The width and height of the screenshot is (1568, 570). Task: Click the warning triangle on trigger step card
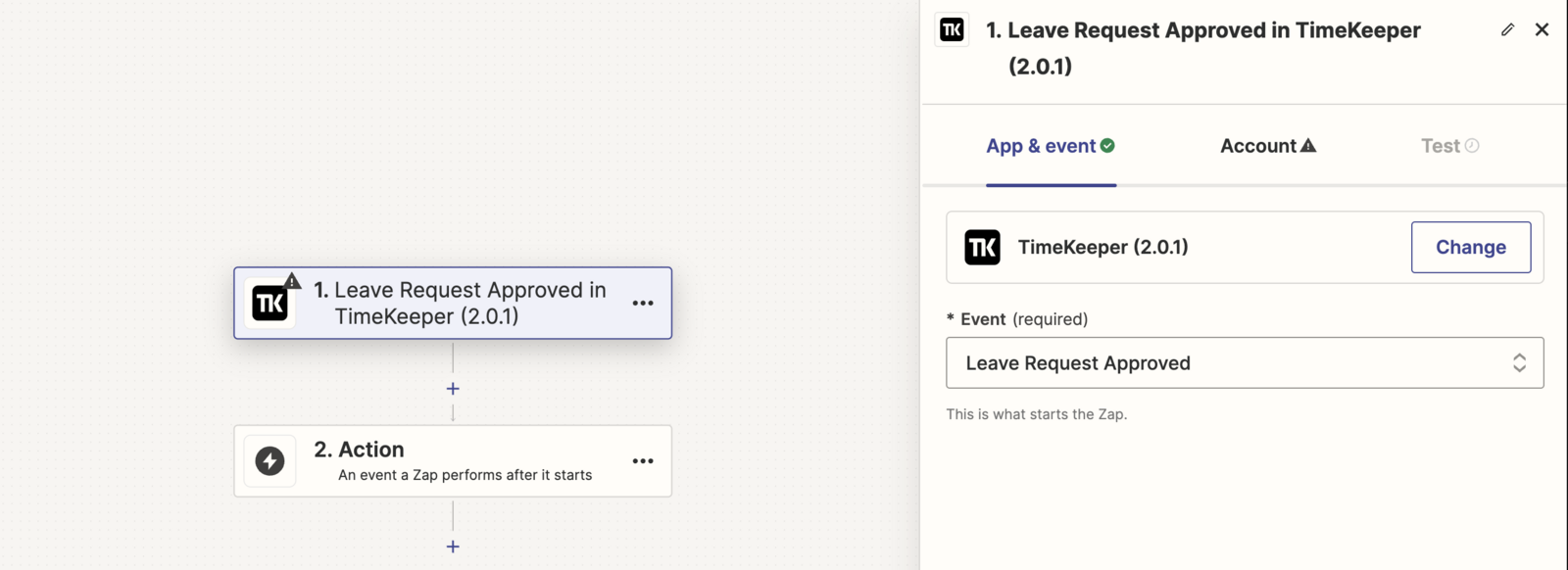(292, 281)
